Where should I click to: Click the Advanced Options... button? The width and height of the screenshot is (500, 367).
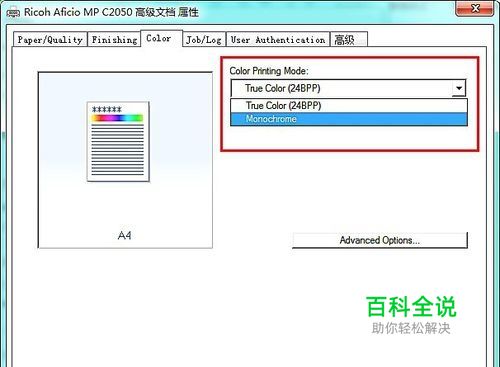[380, 240]
